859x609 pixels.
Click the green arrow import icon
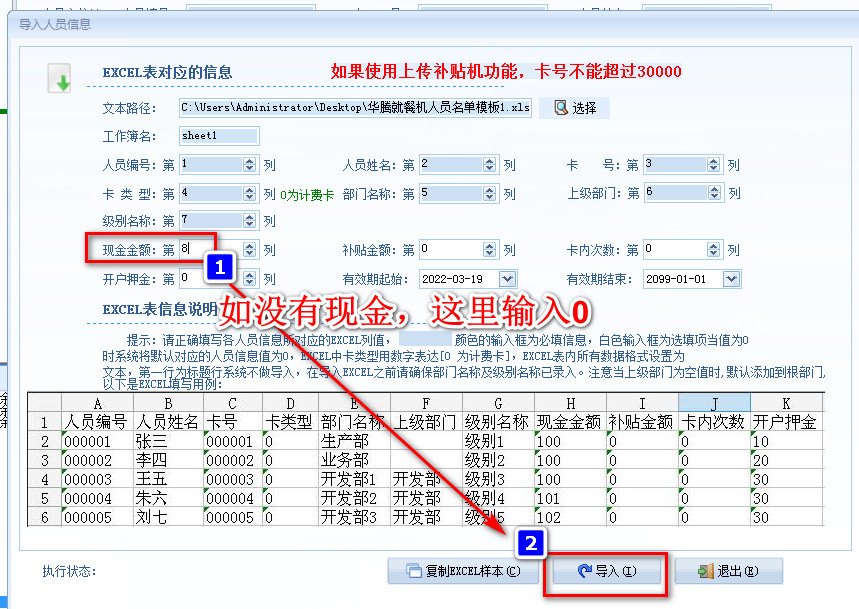click(x=59, y=78)
